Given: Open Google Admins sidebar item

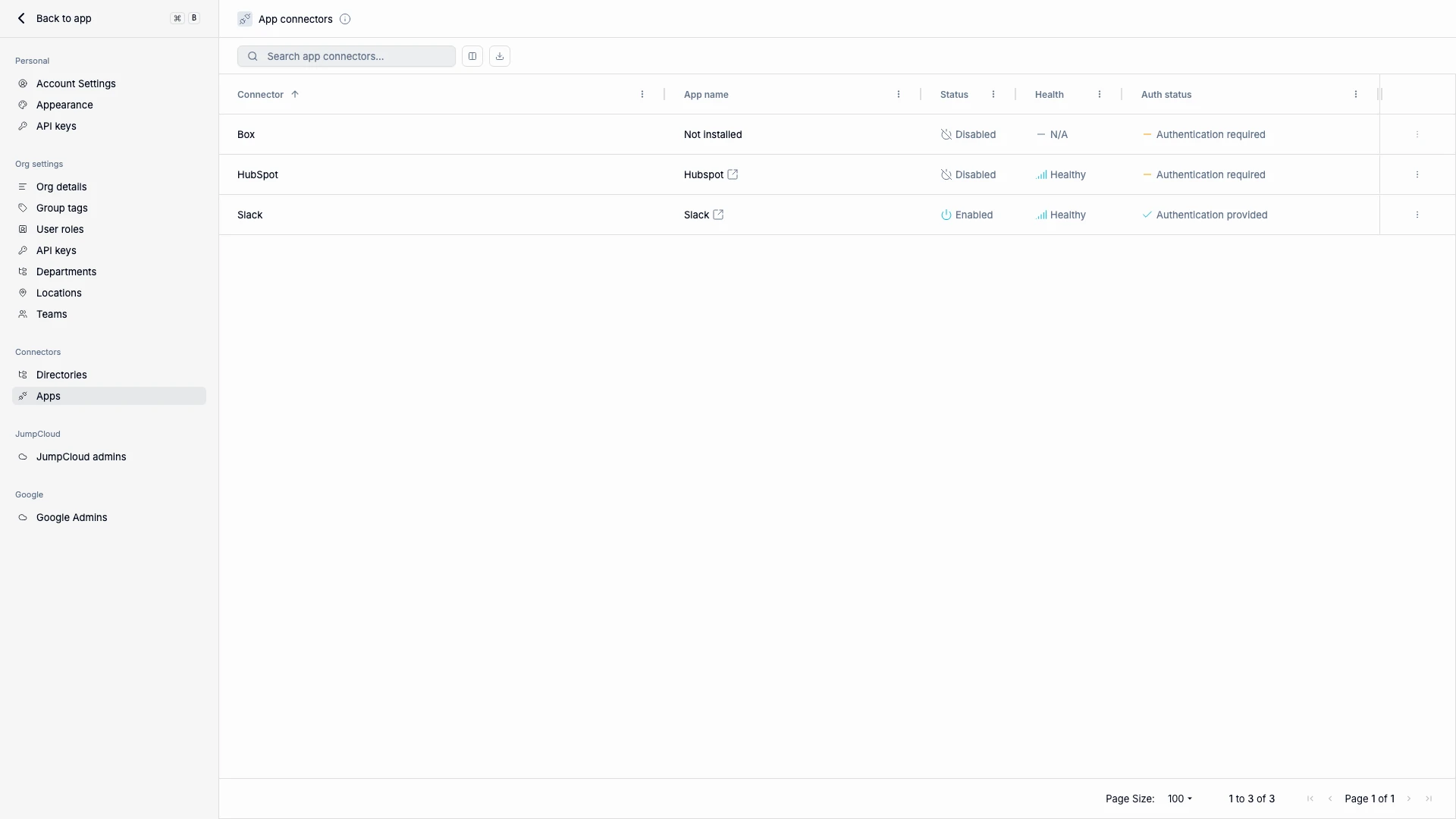Looking at the screenshot, I should point(71,517).
